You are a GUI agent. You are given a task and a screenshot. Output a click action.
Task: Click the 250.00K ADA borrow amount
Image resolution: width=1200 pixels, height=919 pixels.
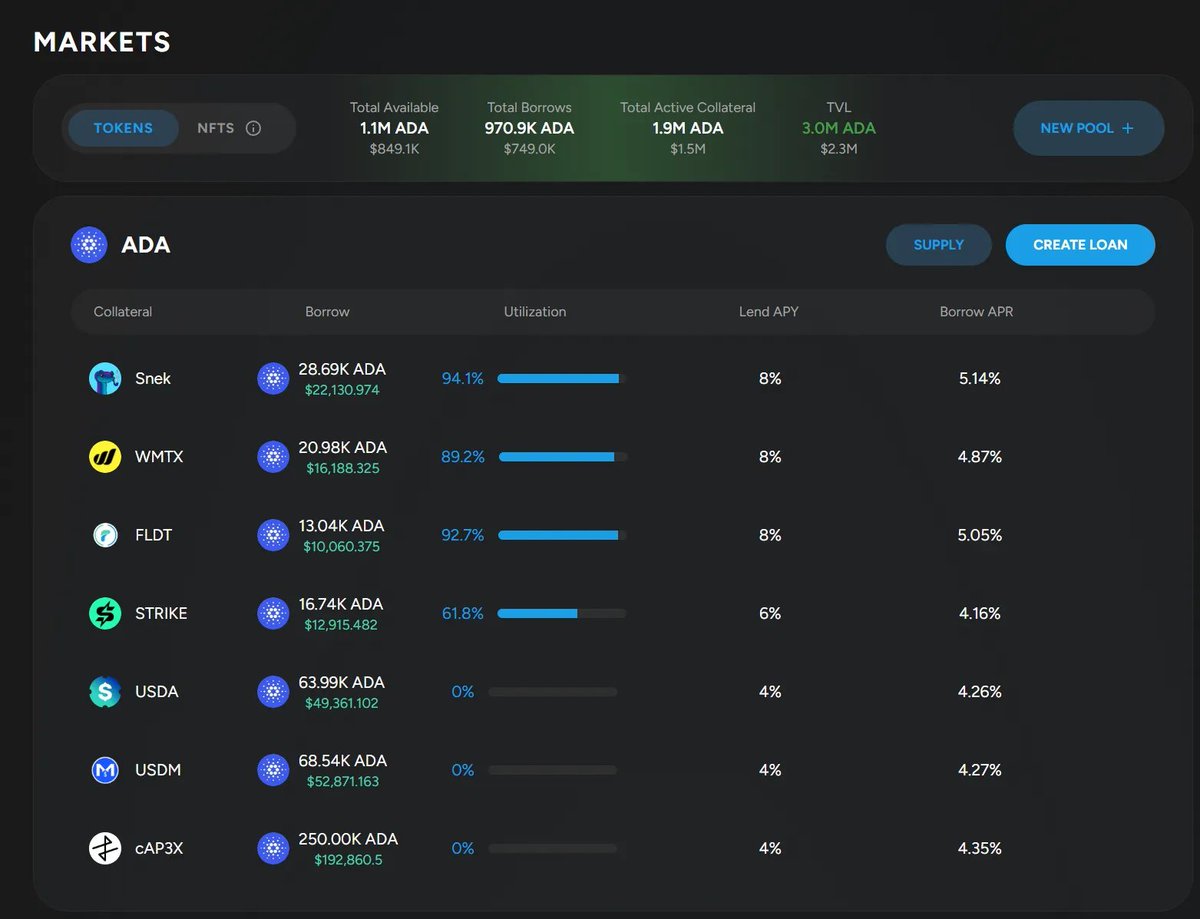(x=348, y=839)
